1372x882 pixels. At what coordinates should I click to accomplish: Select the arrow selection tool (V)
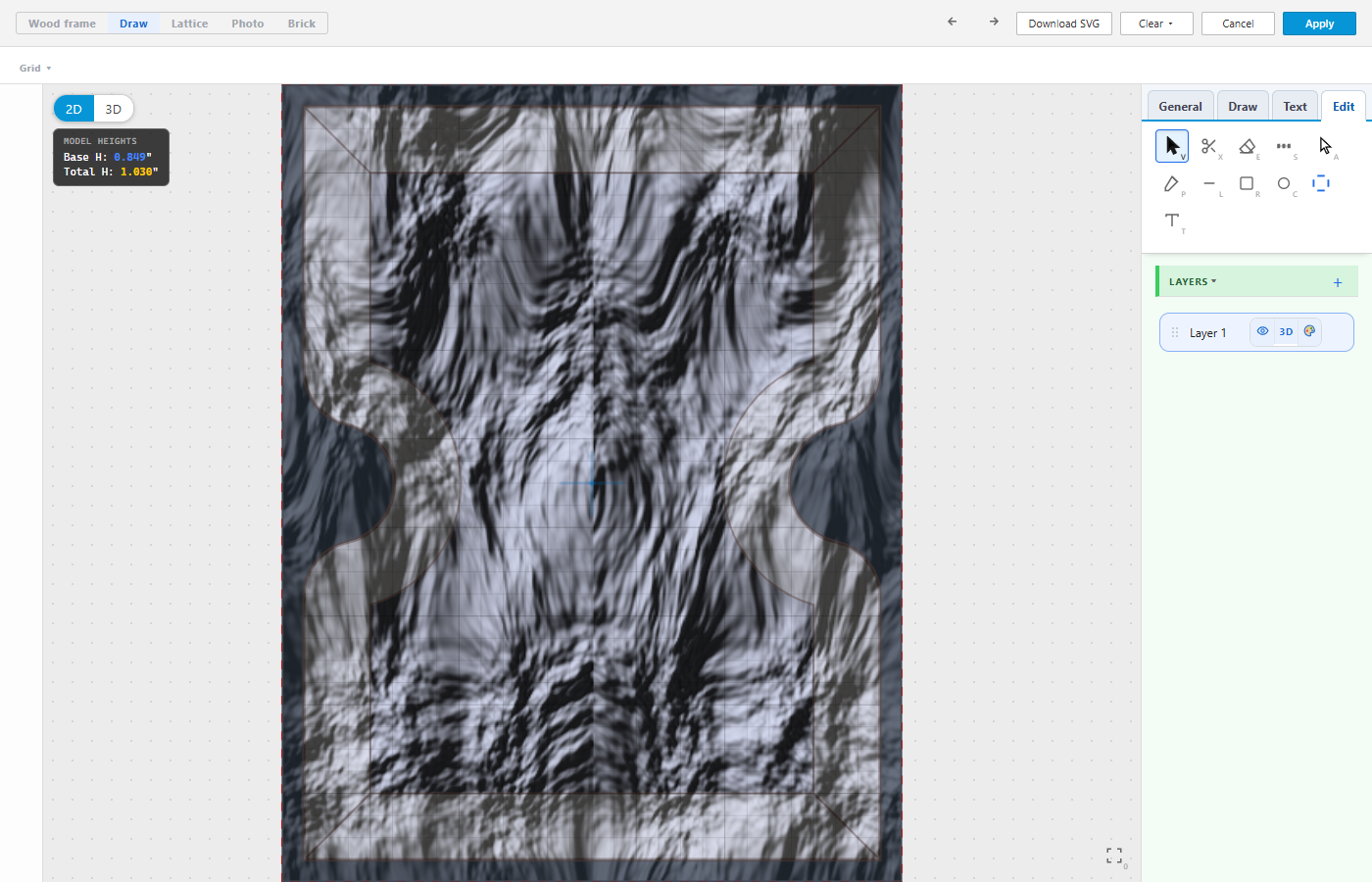point(1172,146)
